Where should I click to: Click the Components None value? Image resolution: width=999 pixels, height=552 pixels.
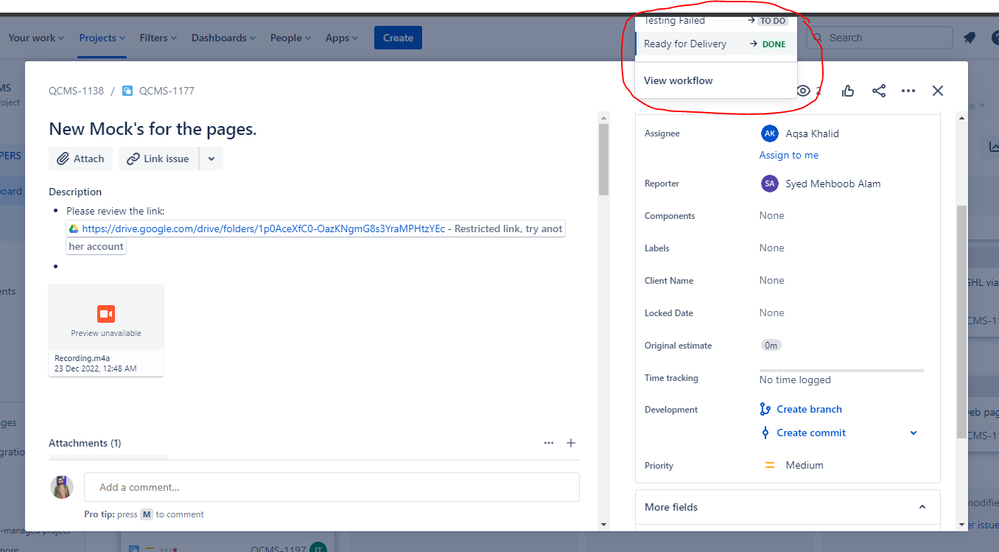point(772,215)
